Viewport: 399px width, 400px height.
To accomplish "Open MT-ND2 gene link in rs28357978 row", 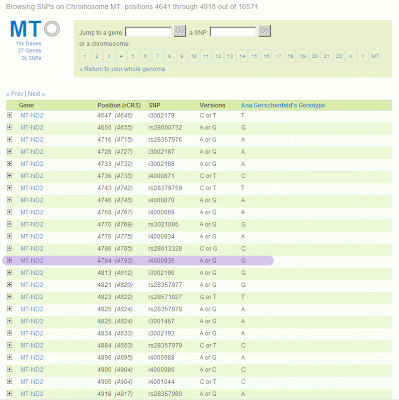I will 32,309.
